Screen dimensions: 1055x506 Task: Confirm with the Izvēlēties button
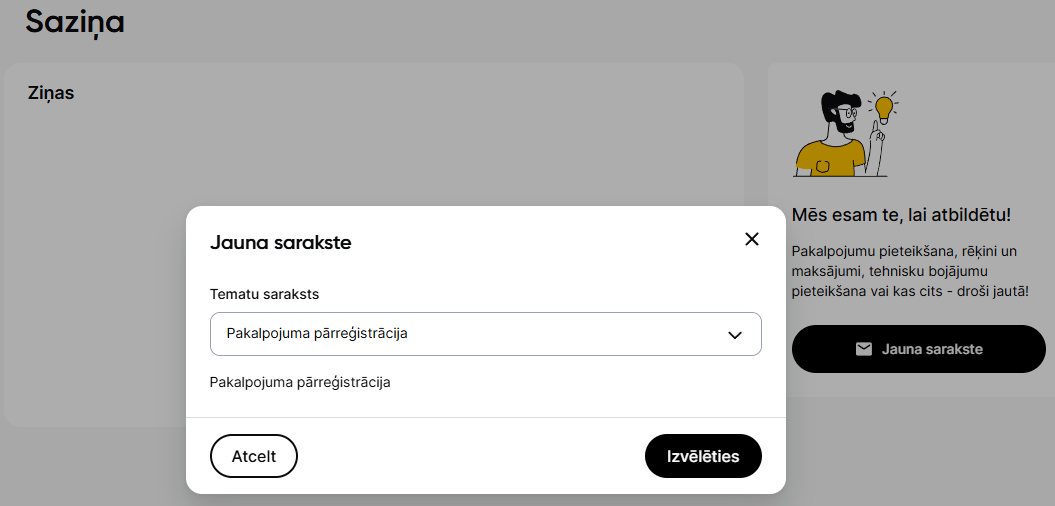point(703,456)
